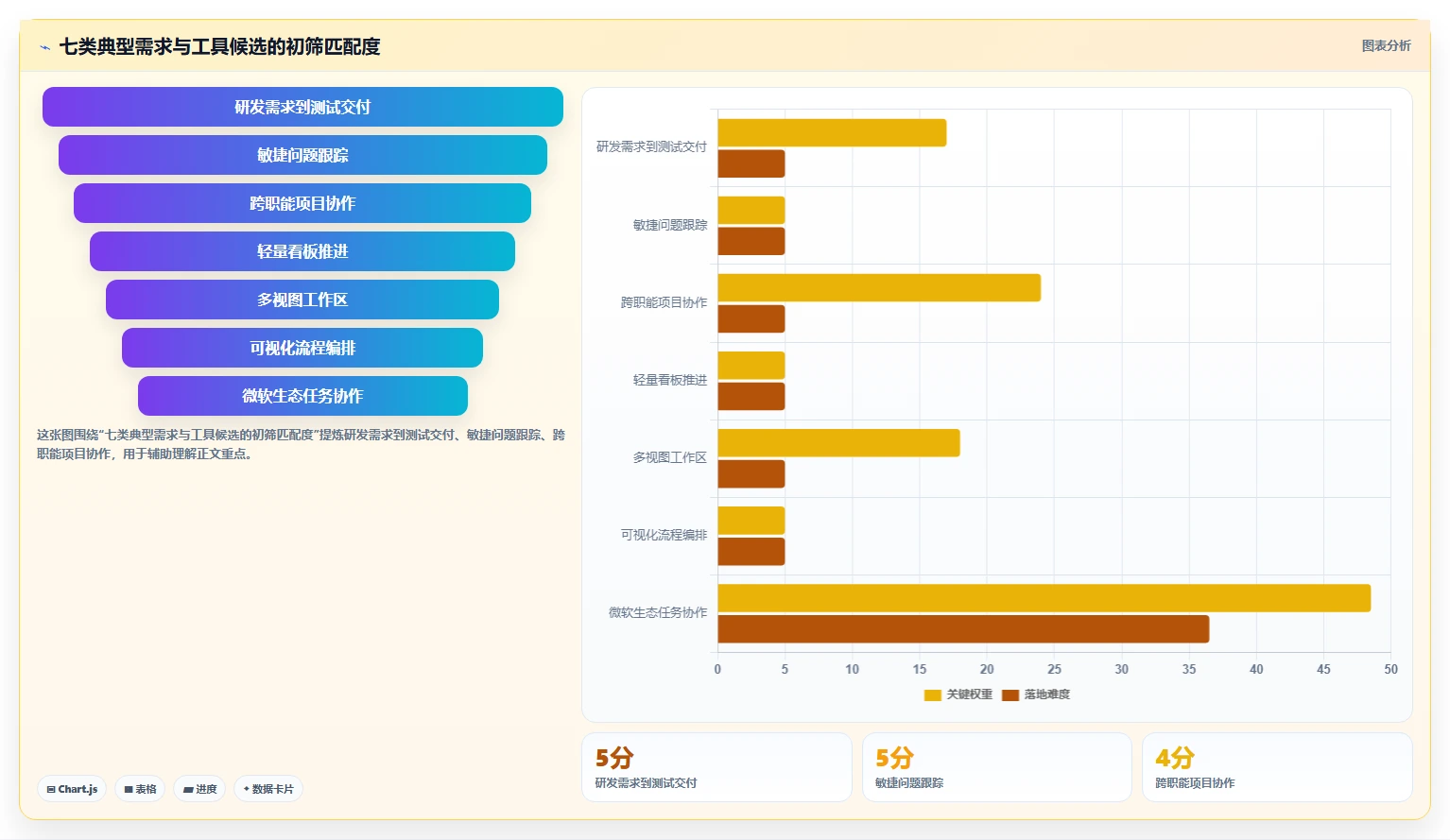Click the yellow 多视图工作区 chart bar
Image resolution: width=1450 pixels, height=840 pixels.
click(838, 443)
